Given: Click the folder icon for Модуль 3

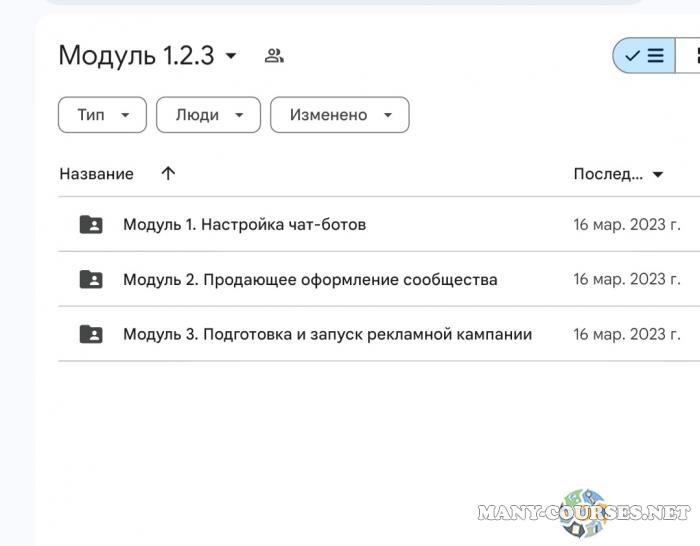Looking at the screenshot, I should click(91, 334).
